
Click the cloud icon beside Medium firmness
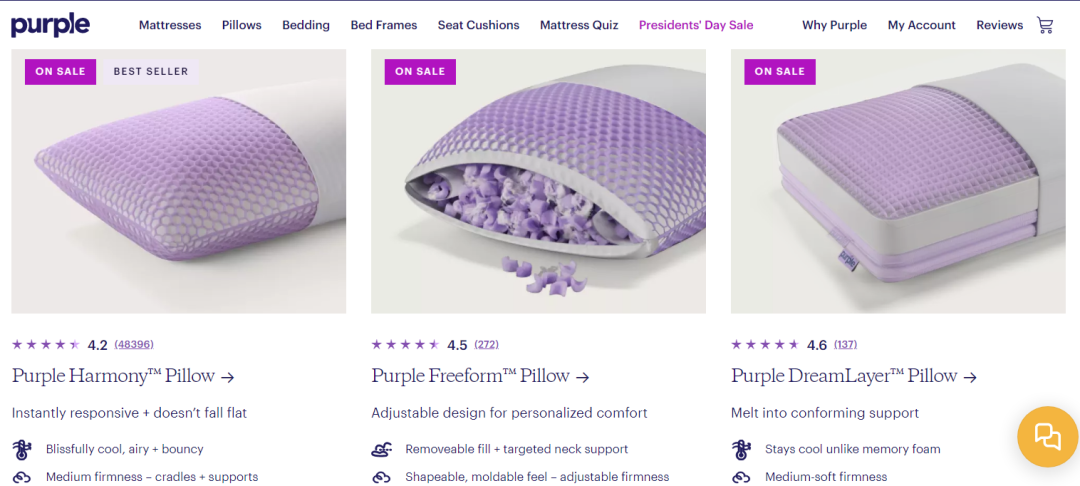click(21, 477)
